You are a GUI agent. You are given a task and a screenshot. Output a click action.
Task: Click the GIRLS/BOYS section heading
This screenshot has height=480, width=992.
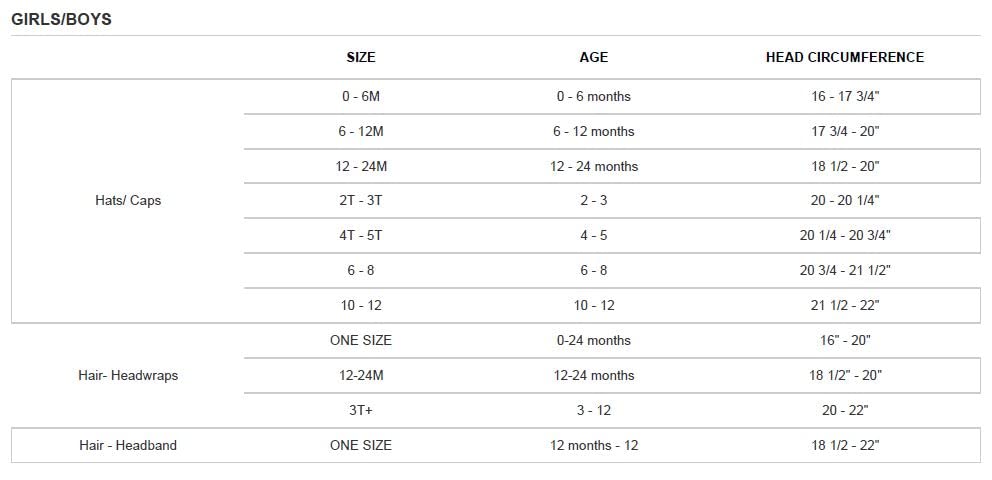(x=61, y=20)
